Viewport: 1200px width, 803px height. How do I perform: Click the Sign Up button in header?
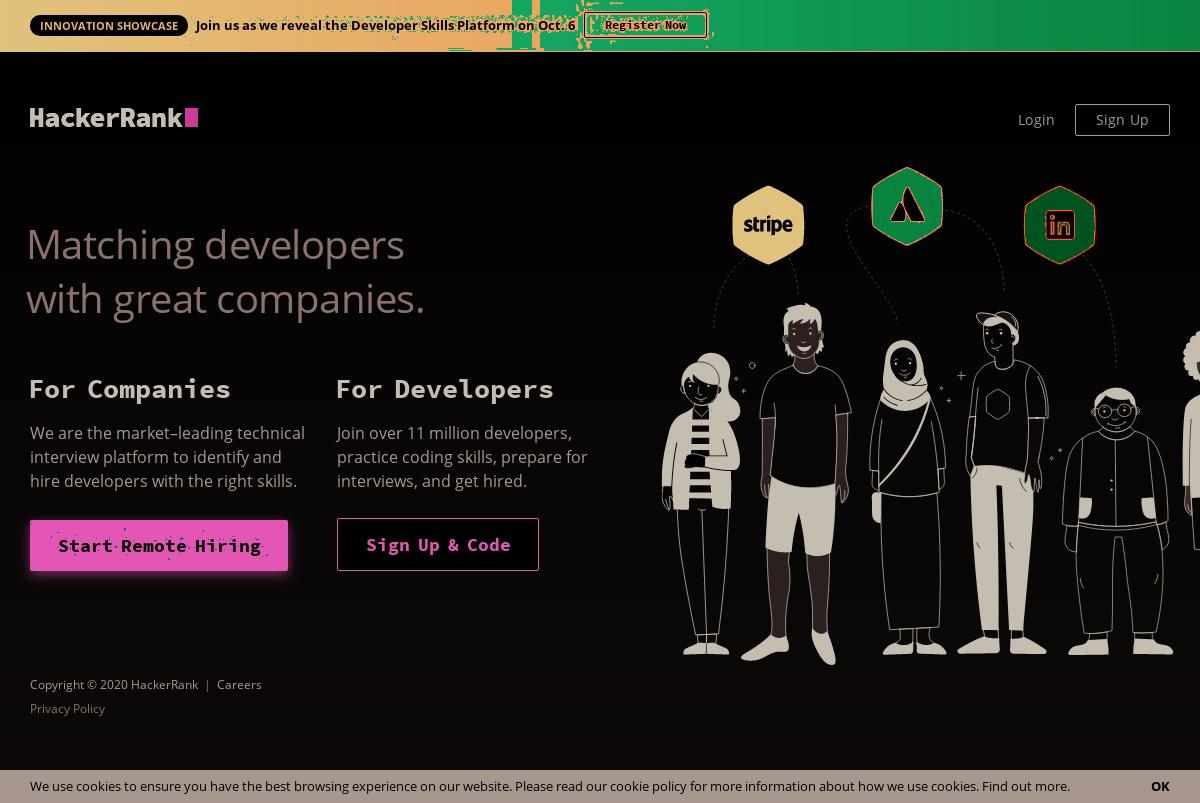[x=1122, y=120]
